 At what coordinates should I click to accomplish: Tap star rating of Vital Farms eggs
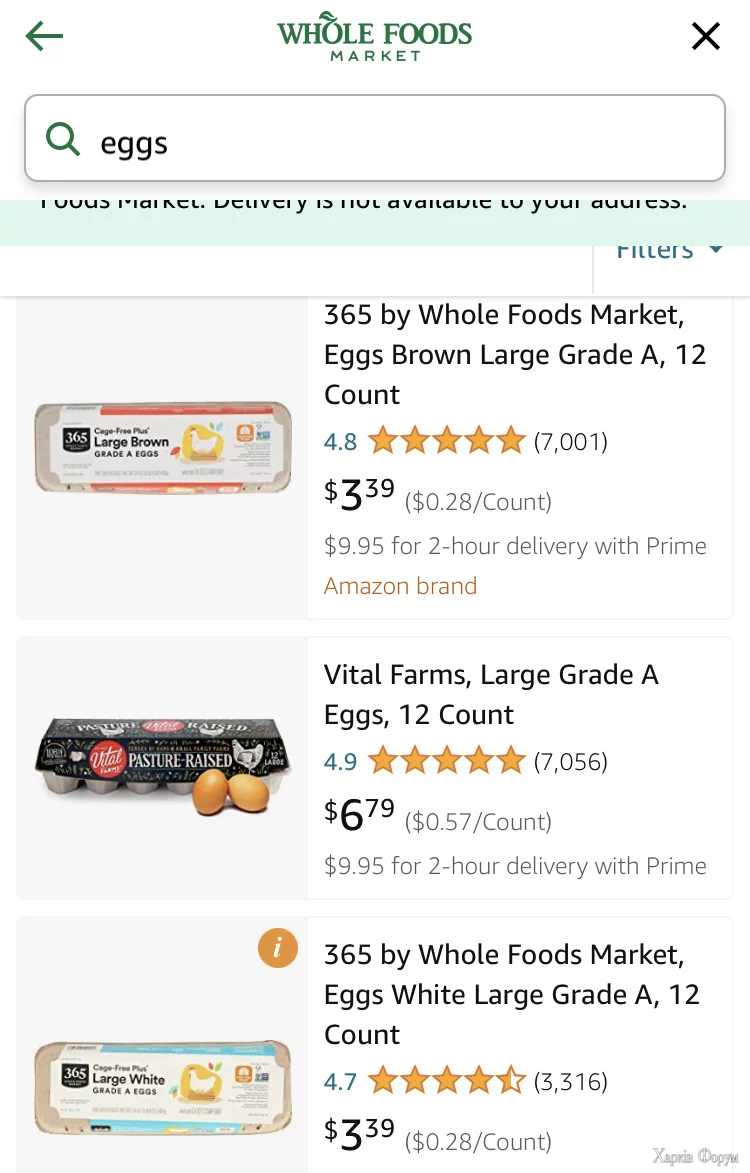tap(446, 762)
